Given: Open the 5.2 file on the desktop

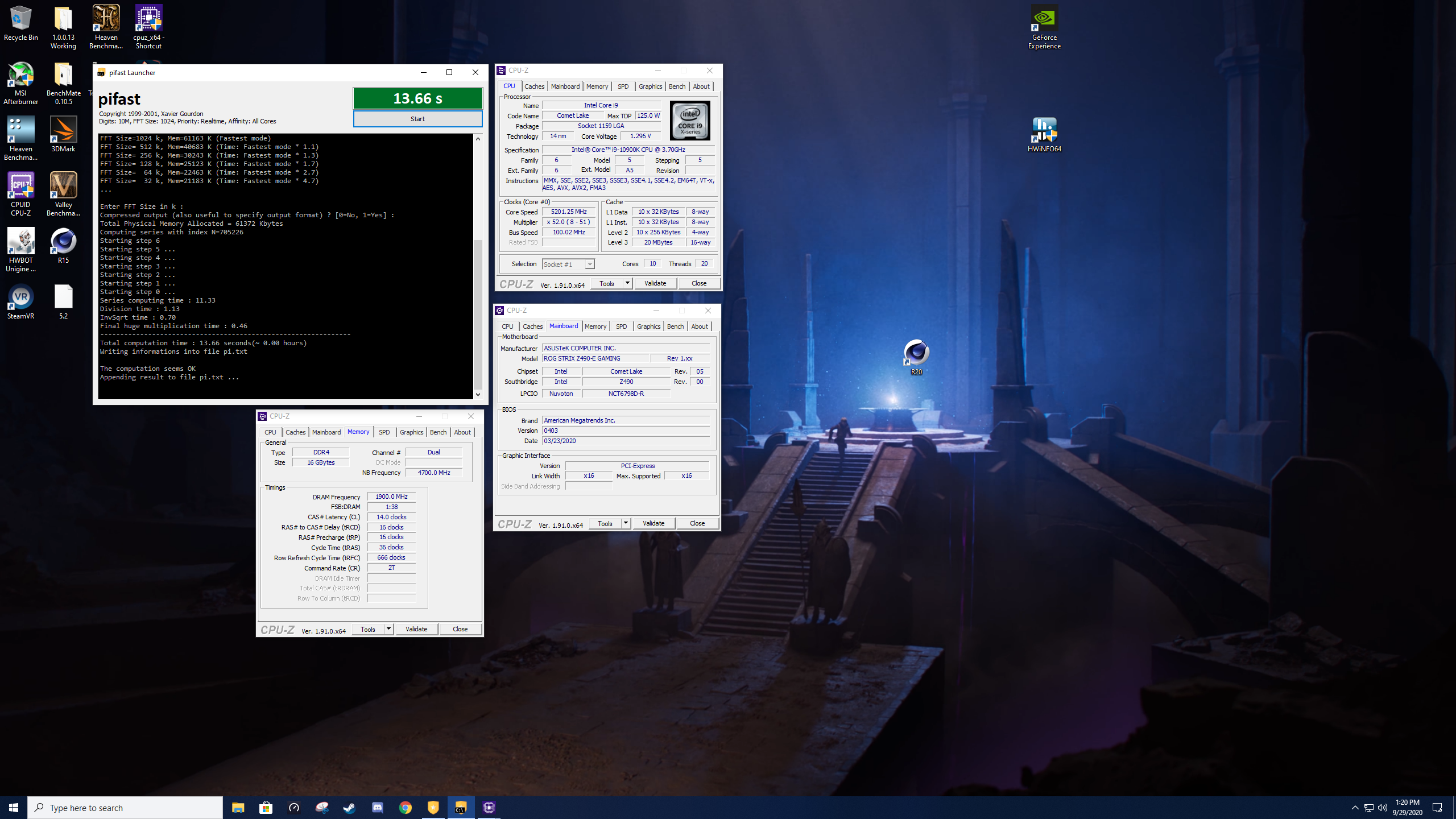Looking at the screenshot, I should point(63,301).
